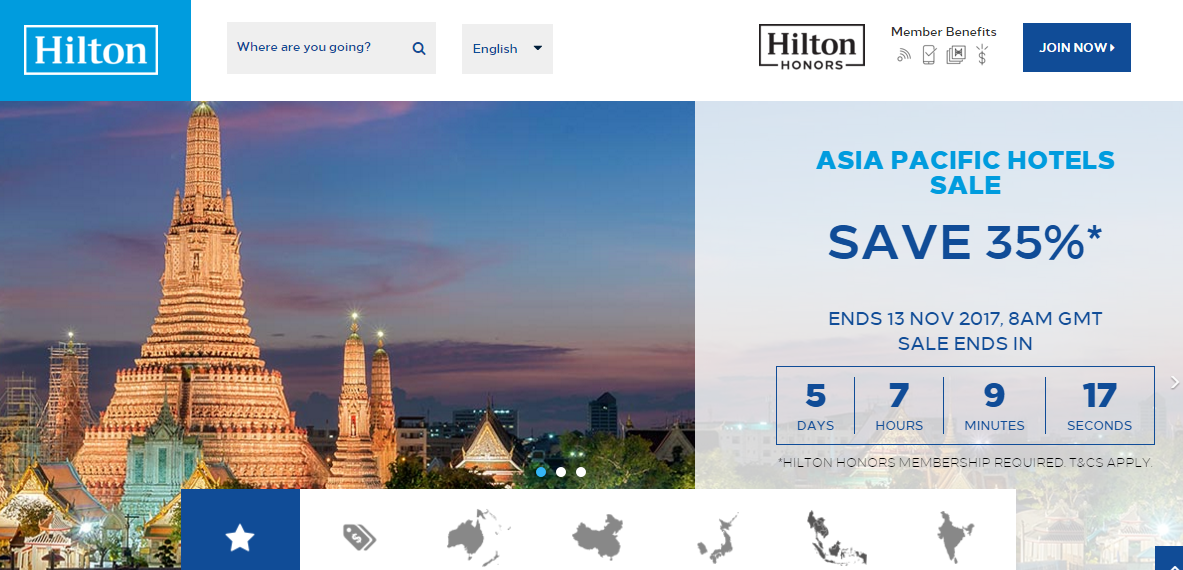
Task: Click the digital key benefit icon
Action: coord(956,54)
